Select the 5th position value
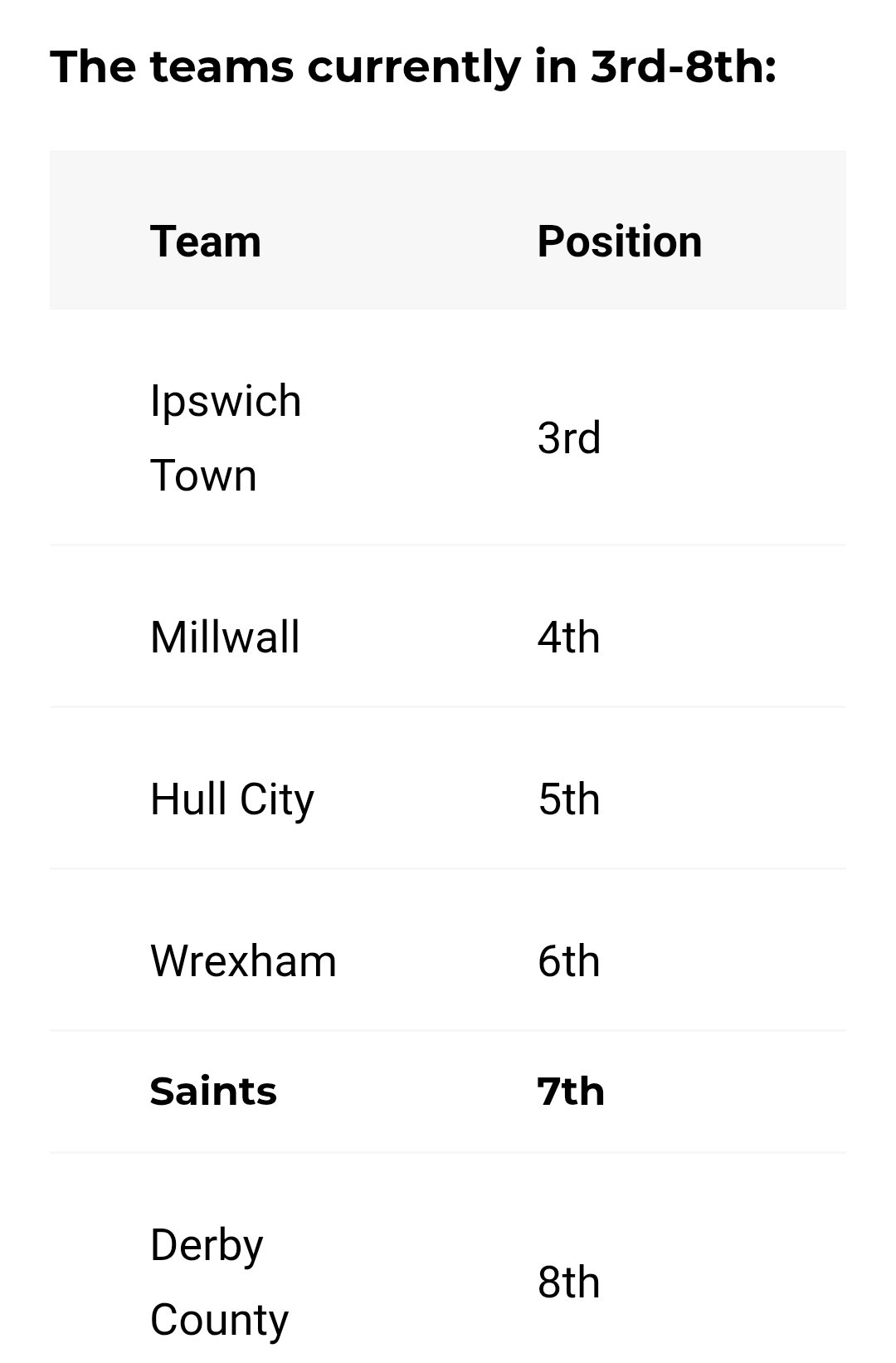Screen dimensions: 896x1363 (568, 799)
